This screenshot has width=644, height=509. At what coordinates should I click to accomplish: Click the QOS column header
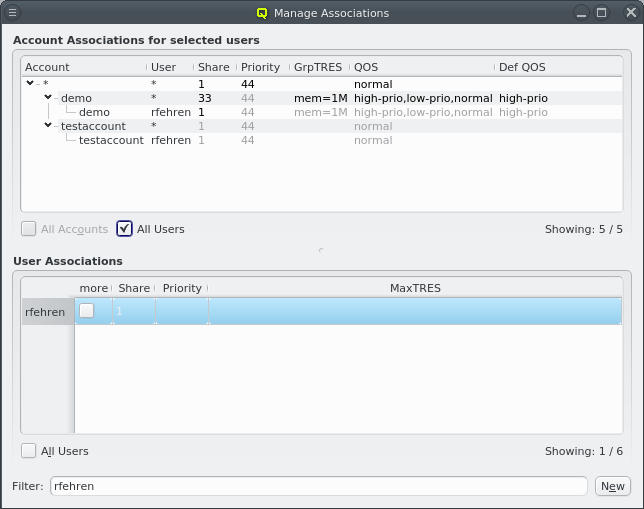click(x=422, y=67)
